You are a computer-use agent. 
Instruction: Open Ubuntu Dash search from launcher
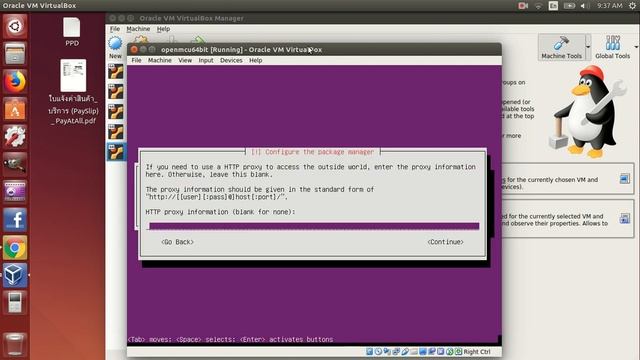point(15,27)
